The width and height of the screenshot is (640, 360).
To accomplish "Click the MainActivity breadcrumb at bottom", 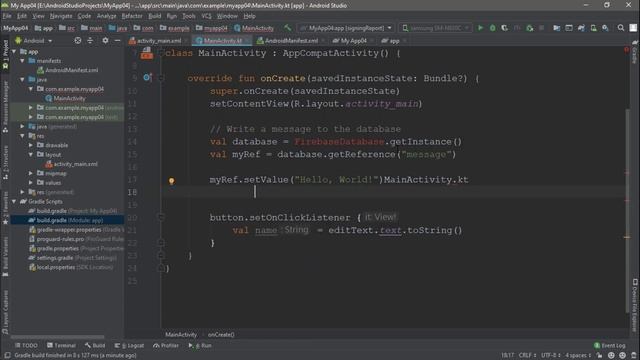I will [181, 335].
